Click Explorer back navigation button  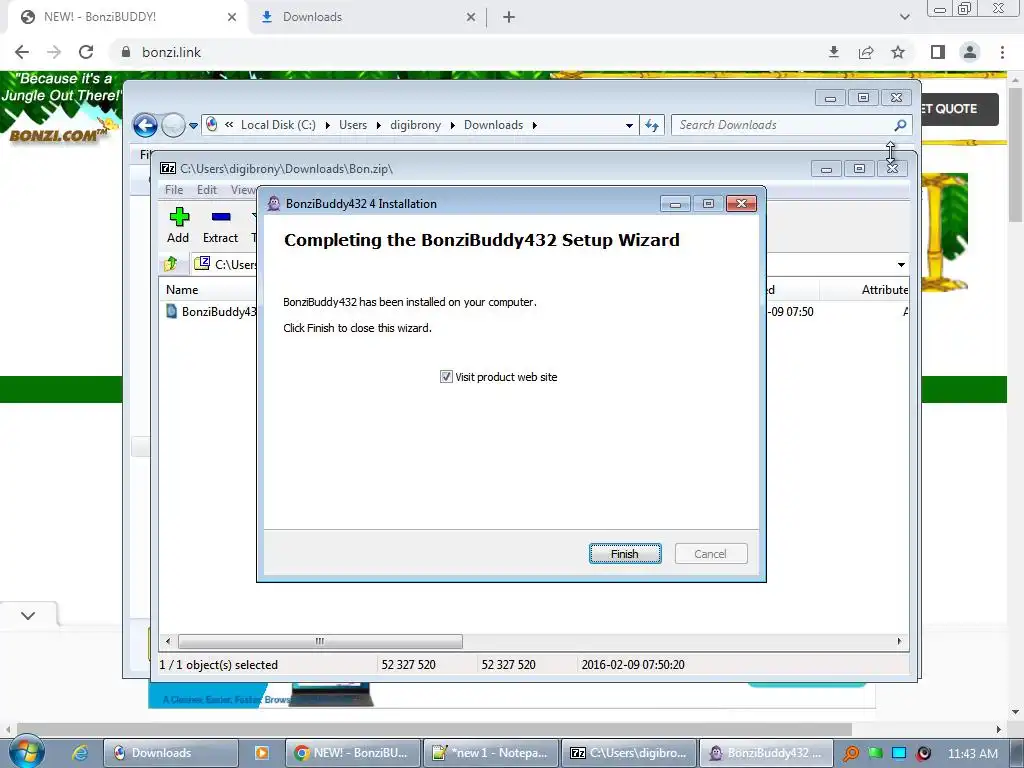(145, 125)
